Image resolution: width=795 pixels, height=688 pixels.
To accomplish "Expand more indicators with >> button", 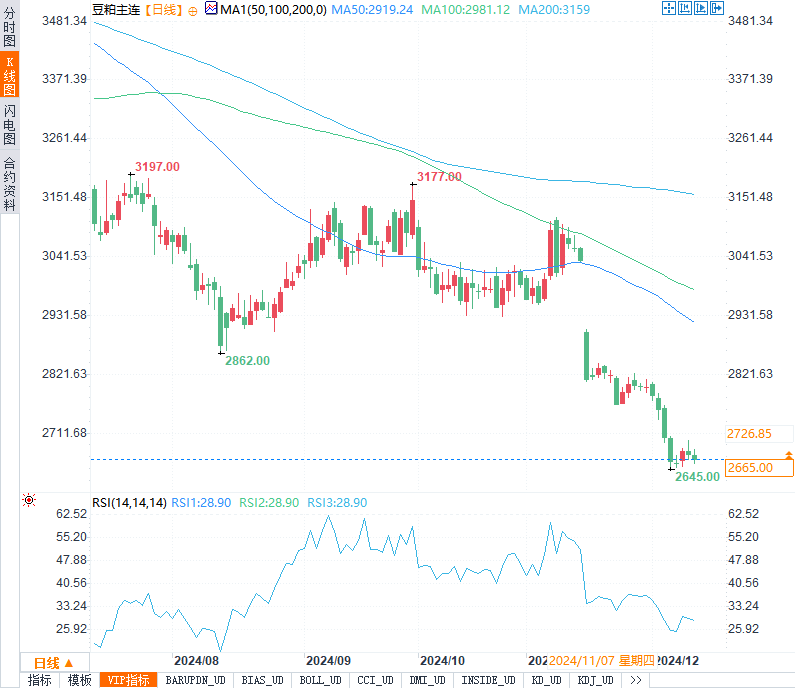I will tap(636, 680).
